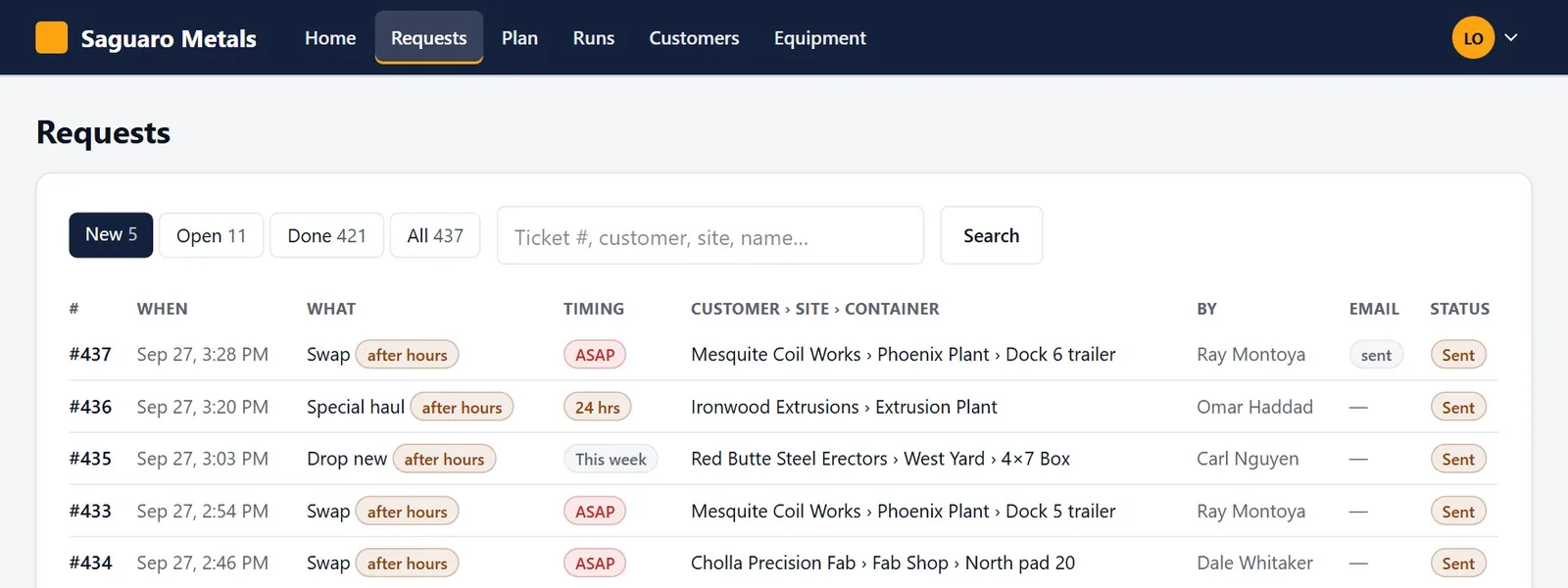Click Dale Whitaker in the By column

[x=1254, y=563]
